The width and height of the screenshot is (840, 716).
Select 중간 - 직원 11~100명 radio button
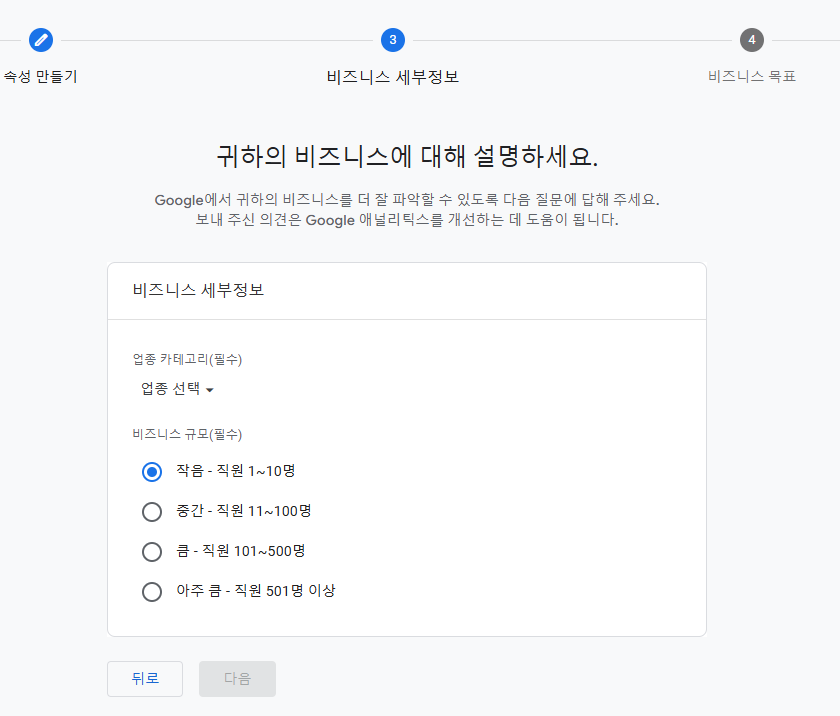click(x=152, y=511)
